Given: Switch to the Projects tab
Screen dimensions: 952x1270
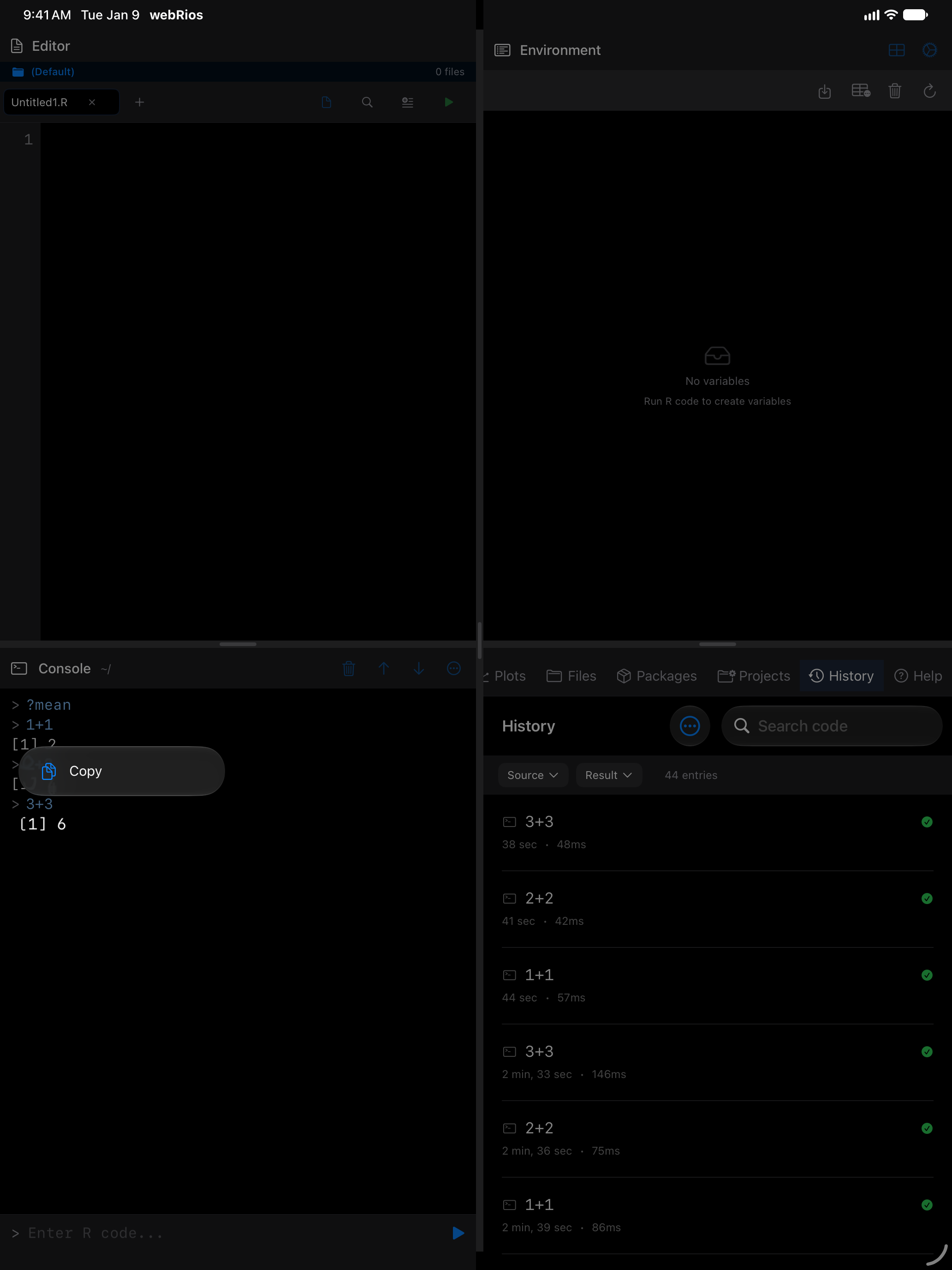Looking at the screenshot, I should [x=754, y=676].
